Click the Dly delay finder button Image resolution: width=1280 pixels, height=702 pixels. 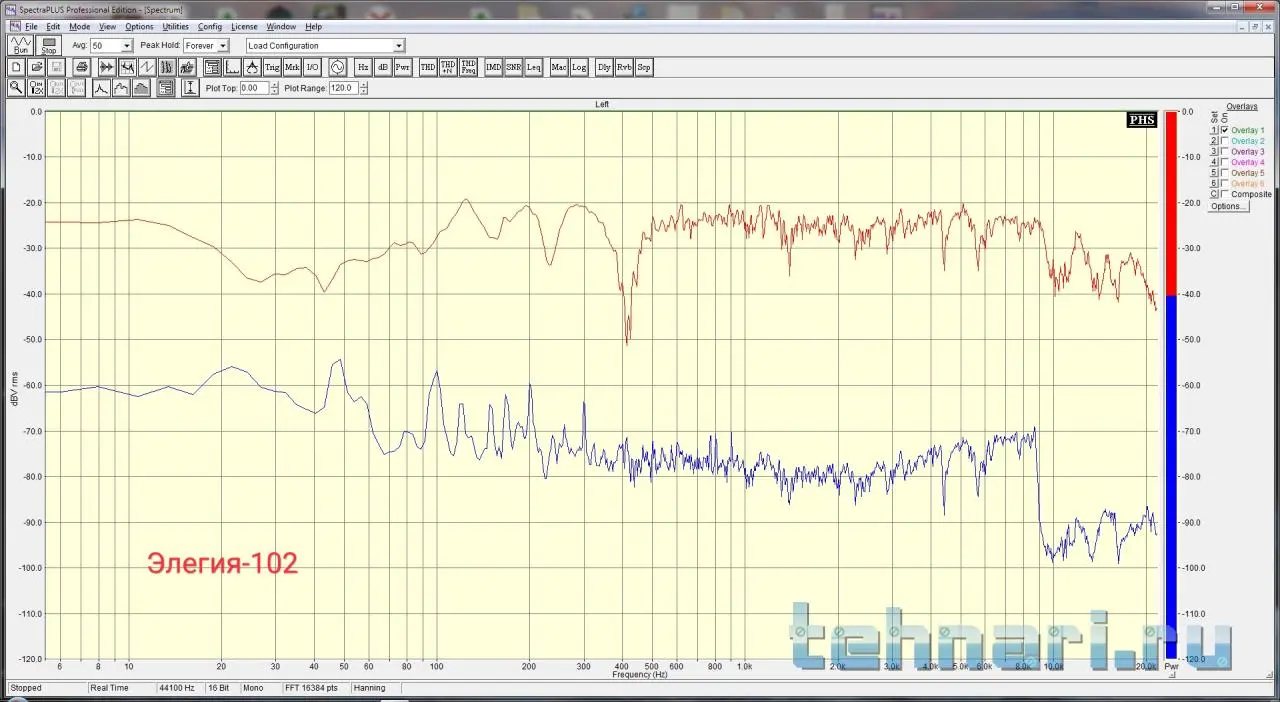604,67
